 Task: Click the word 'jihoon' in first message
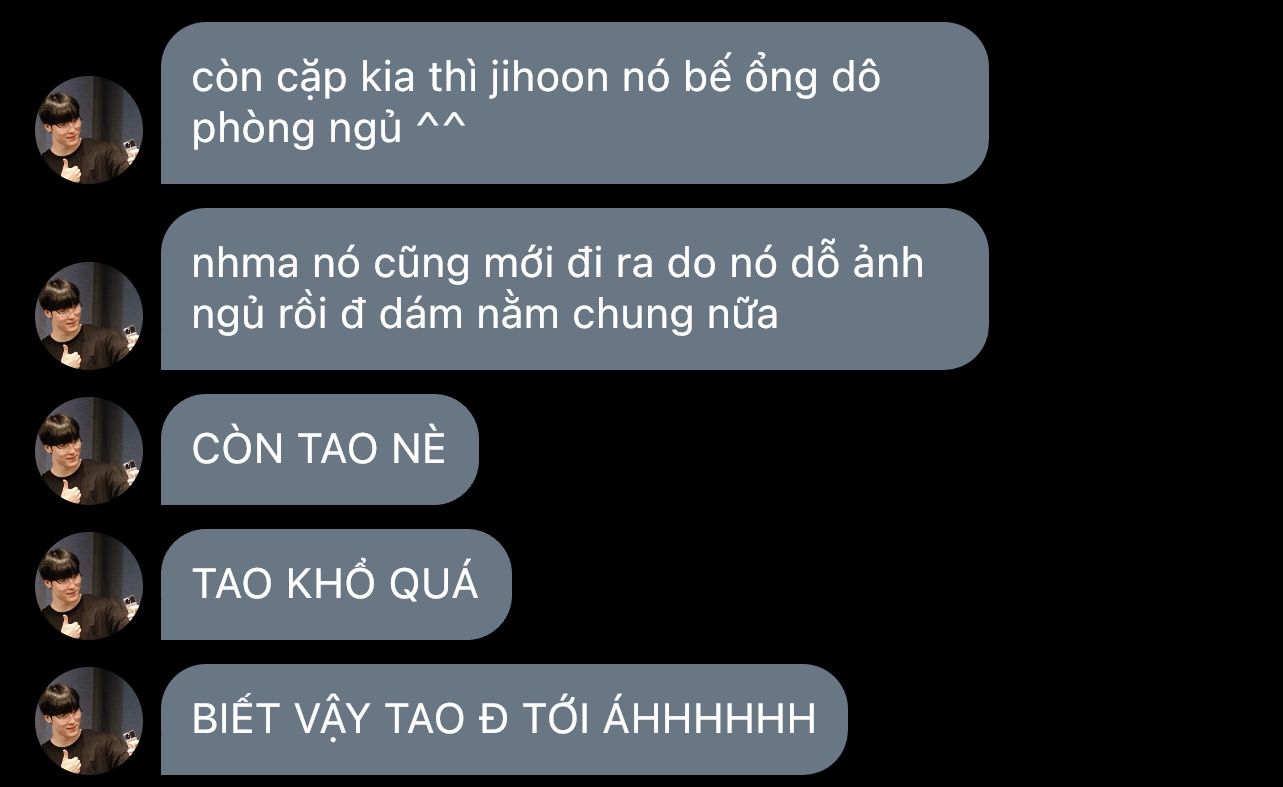[550, 78]
